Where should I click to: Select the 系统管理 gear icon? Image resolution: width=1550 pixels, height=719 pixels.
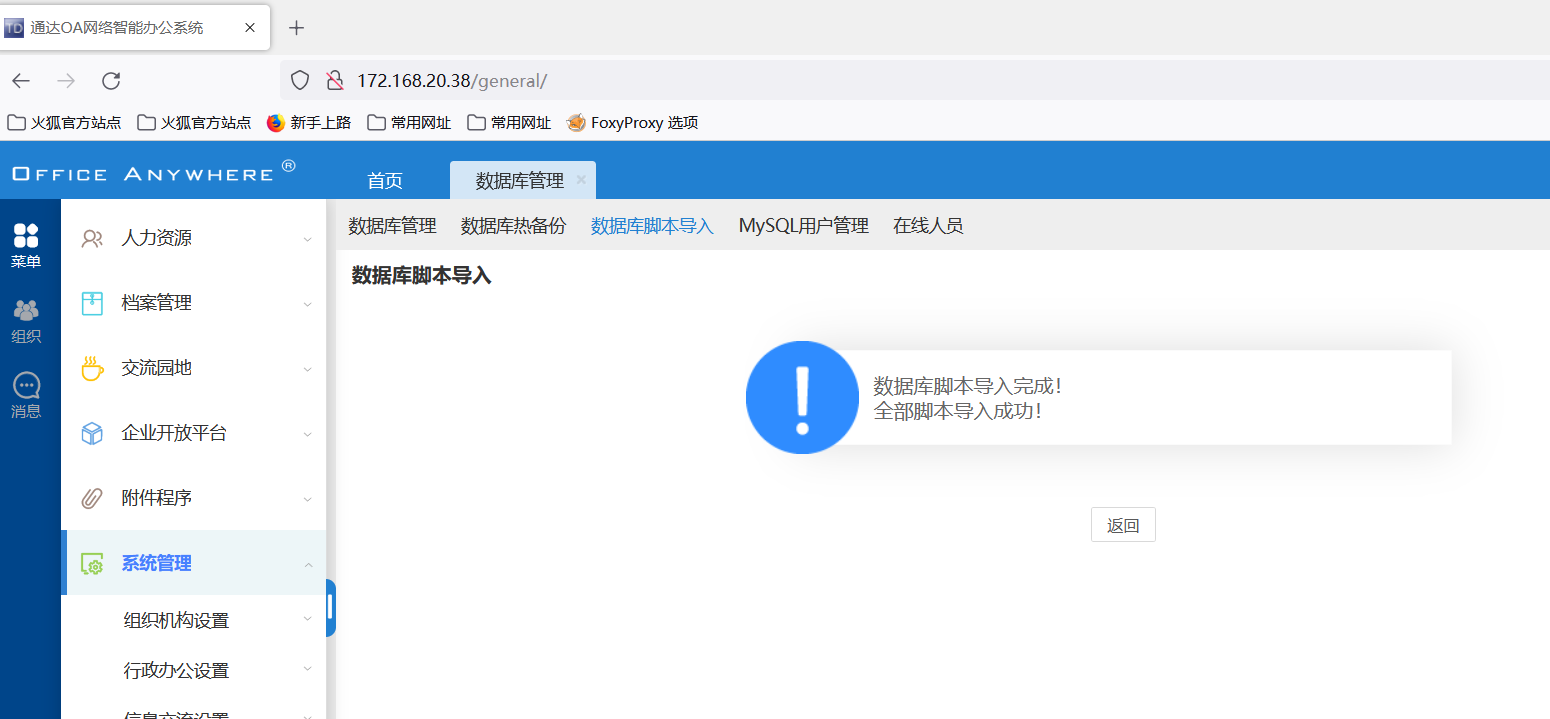(92, 562)
